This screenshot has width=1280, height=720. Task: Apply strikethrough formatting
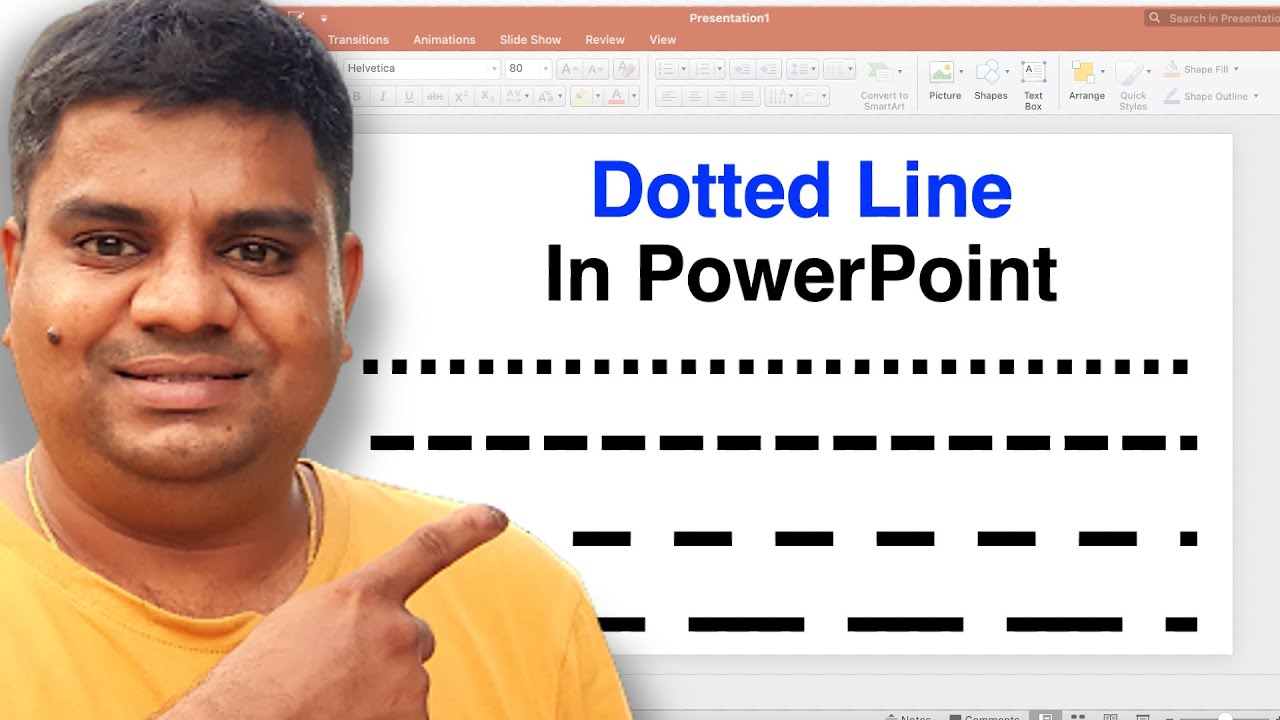point(435,97)
